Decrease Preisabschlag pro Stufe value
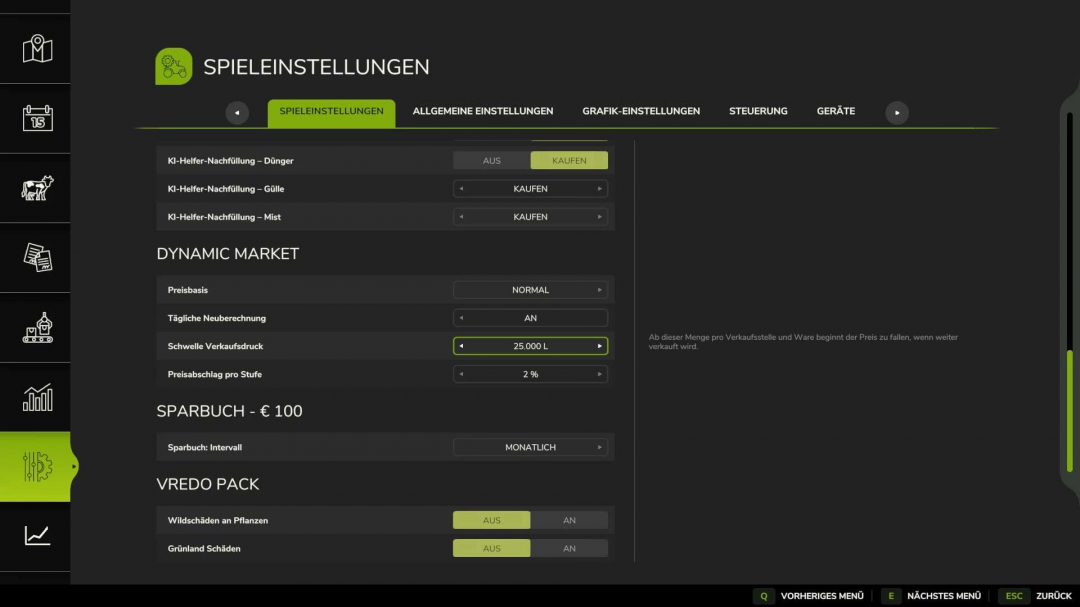The image size is (1080, 607). coord(461,375)
